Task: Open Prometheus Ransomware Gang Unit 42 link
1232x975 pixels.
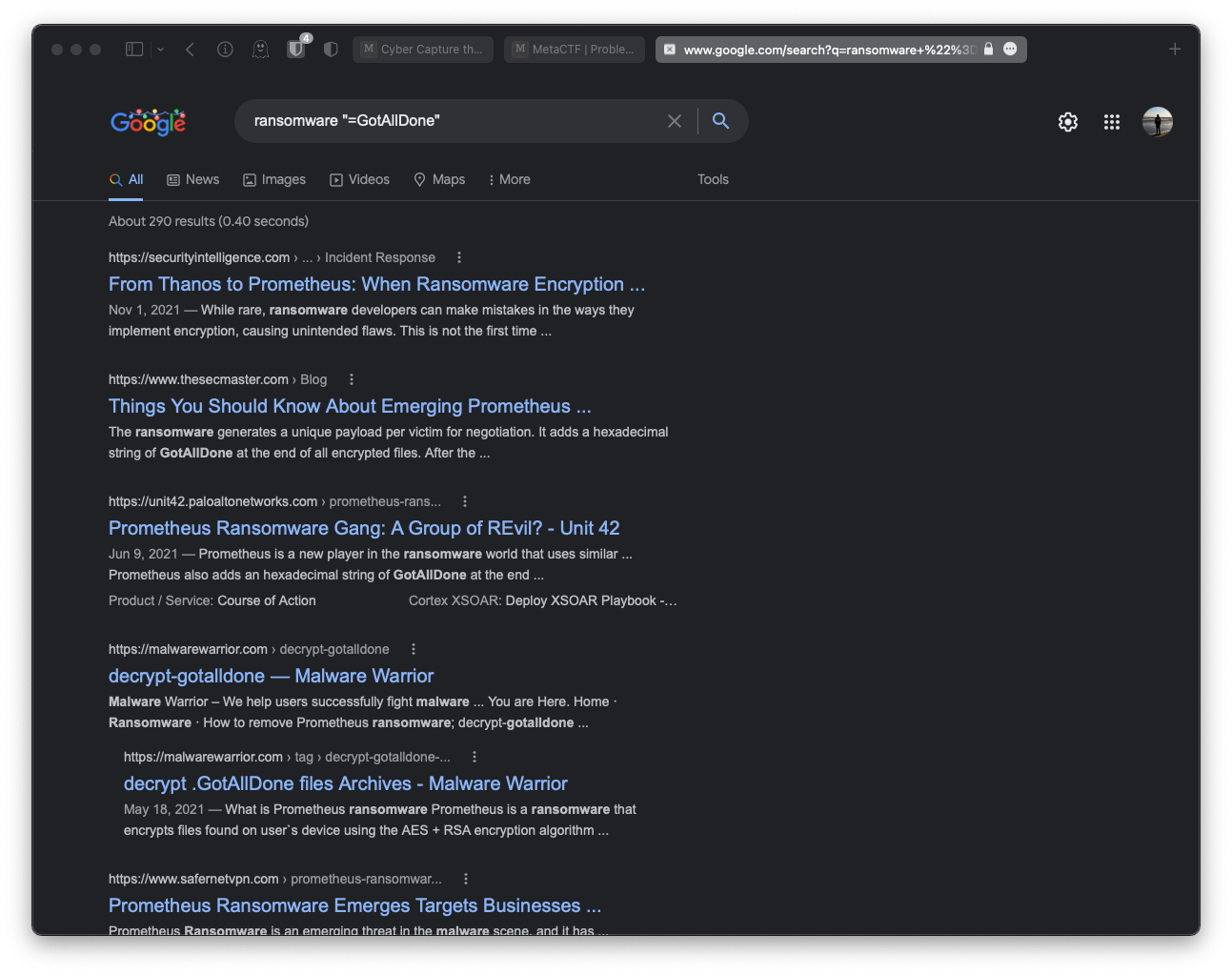Action: [x=364, y=528]
